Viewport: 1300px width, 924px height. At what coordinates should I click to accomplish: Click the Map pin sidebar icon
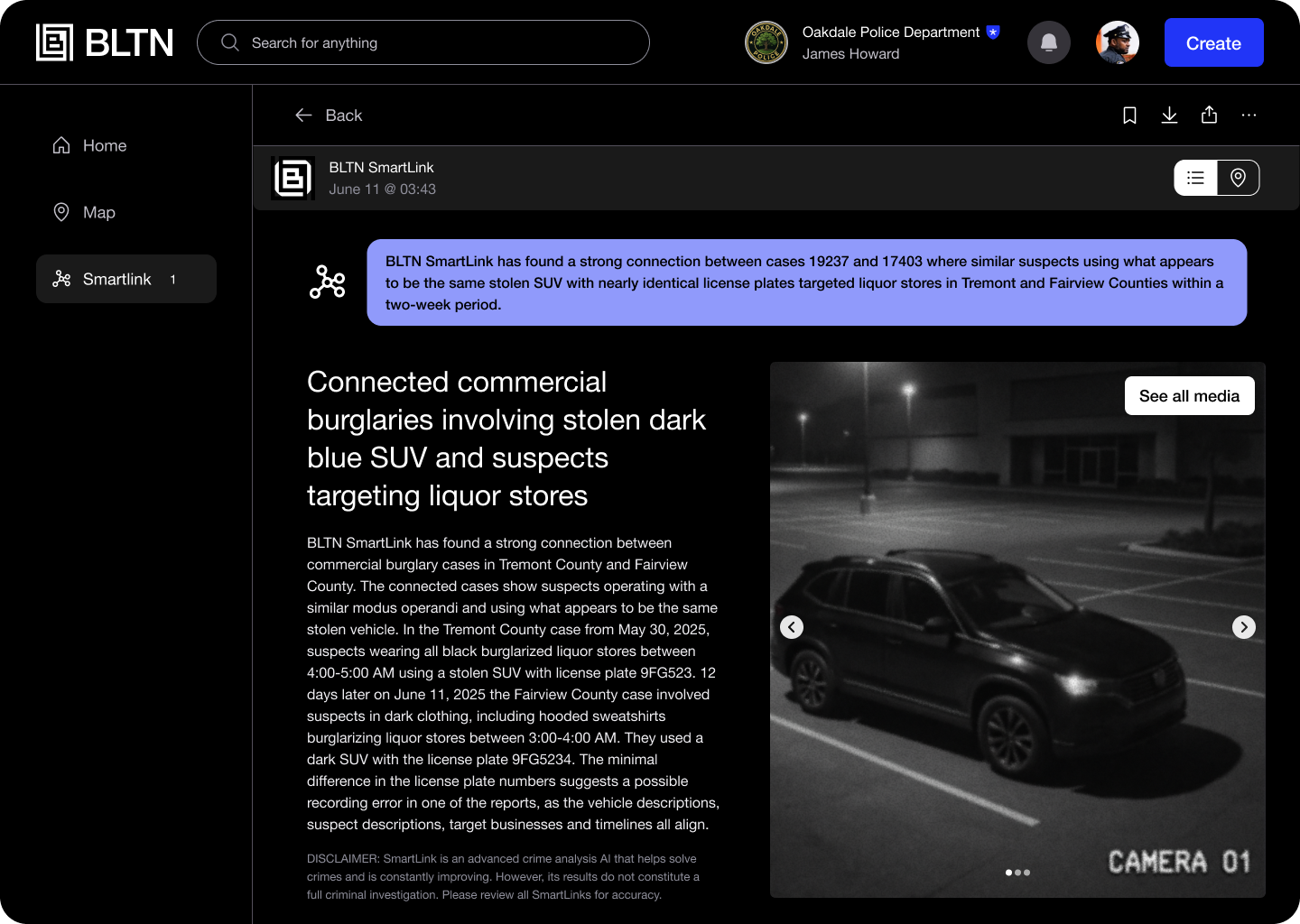click(x=61, y=212)
